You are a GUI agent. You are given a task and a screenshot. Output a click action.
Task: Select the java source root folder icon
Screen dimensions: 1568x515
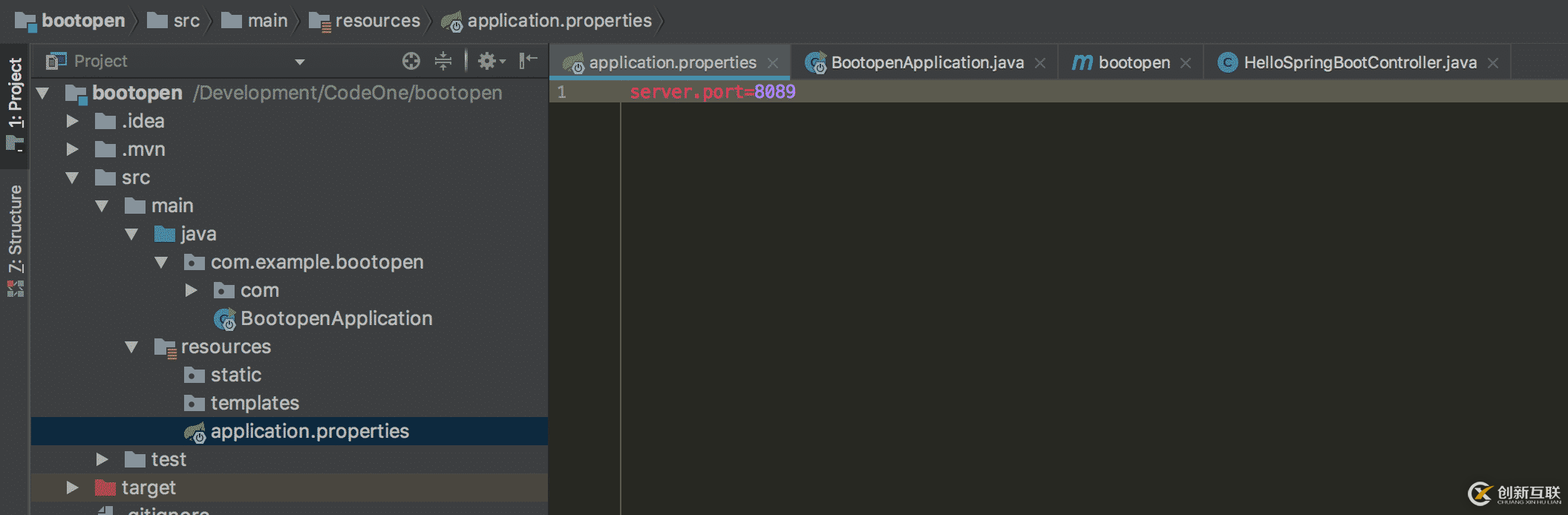[165, 234]
